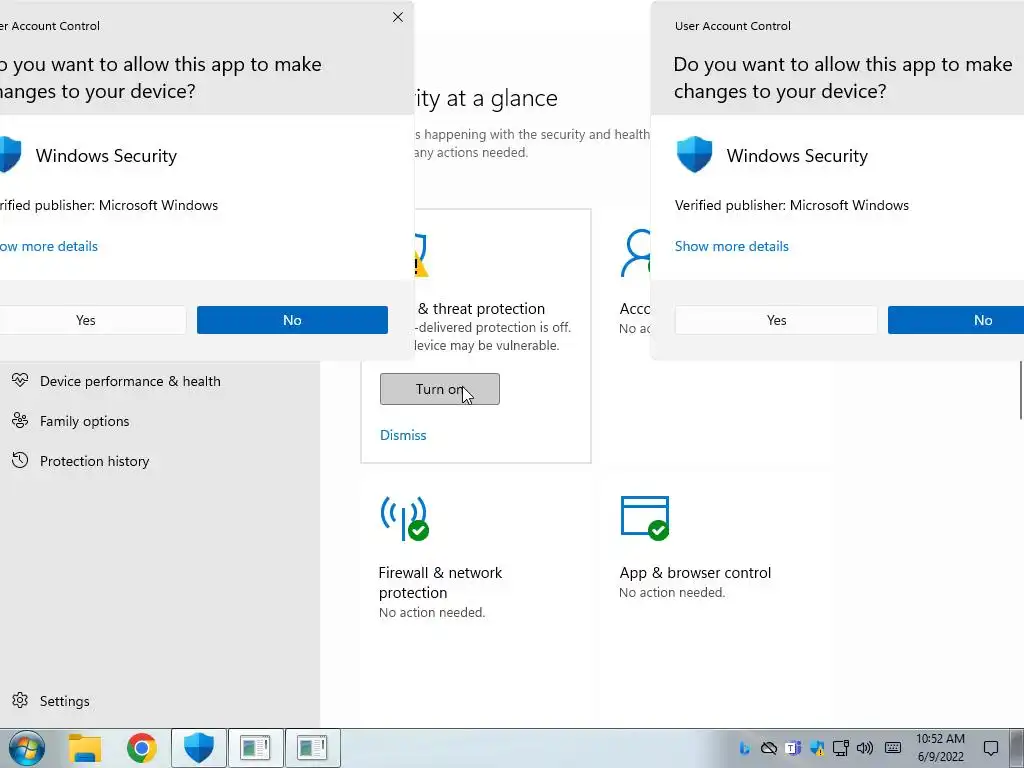This screenshot has width=1024, height=768.
Task: Click the volume speaker tray icon
Action: coord(865,748)
